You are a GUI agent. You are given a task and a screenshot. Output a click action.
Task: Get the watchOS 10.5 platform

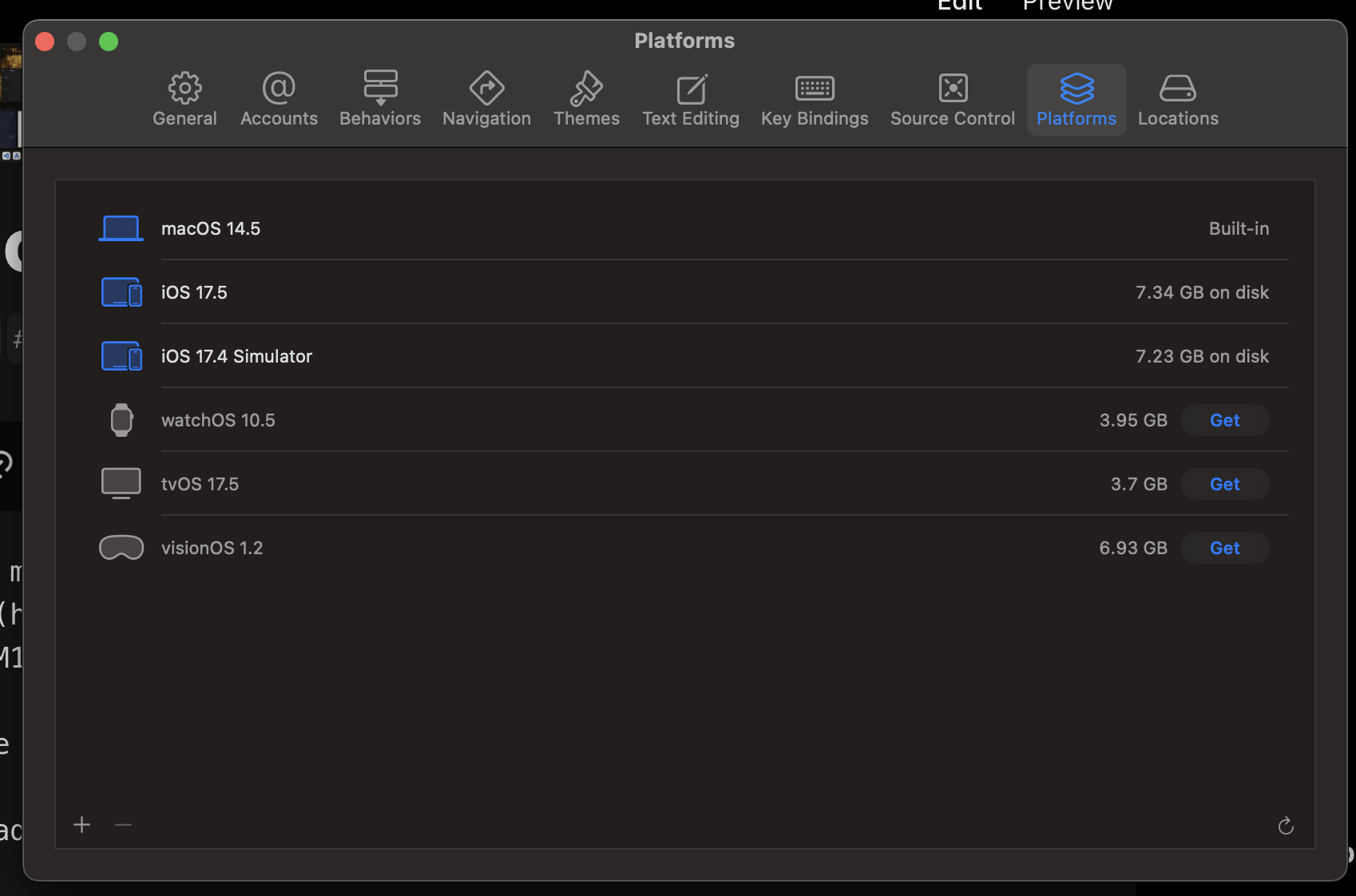pos(1224,420)
